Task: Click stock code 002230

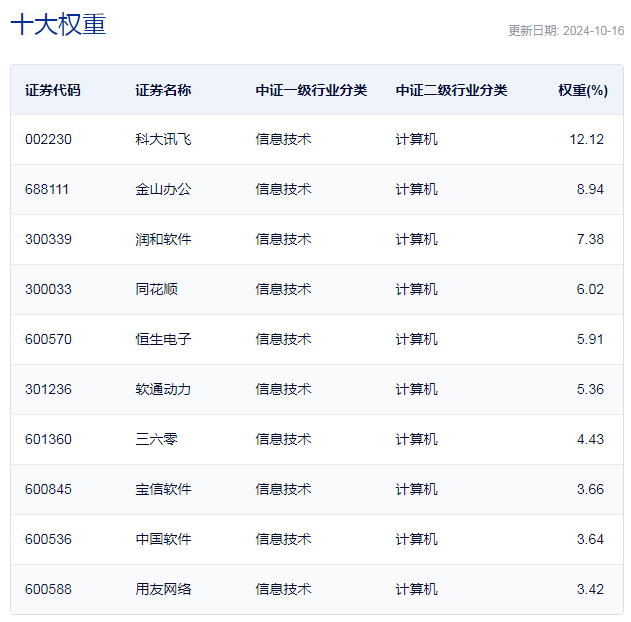Action: click(x=48, y=139)
